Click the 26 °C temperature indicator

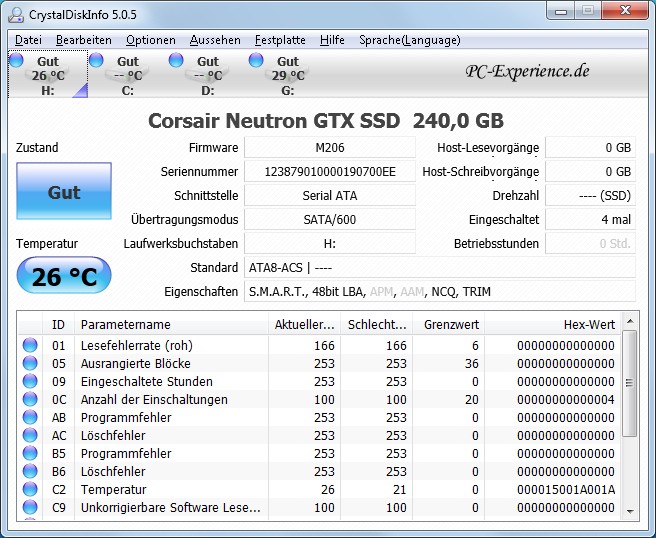click(x=64, y=276)
